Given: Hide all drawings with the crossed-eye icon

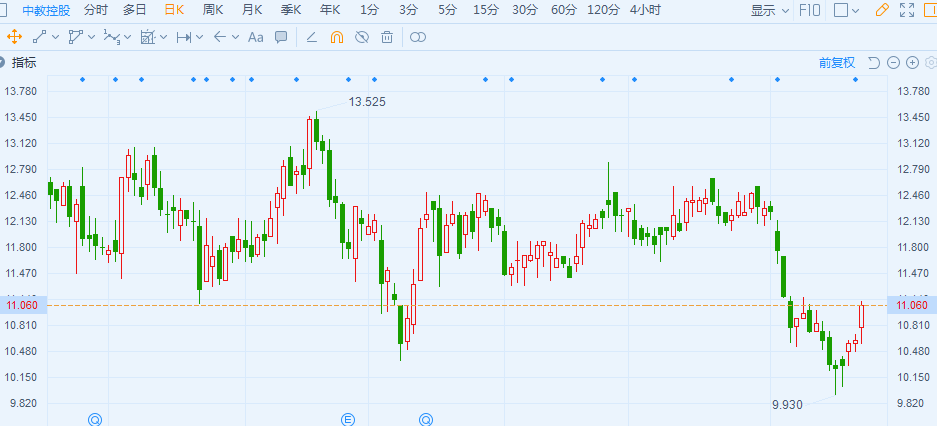Looking at the screenshot, I should point(362,38).
